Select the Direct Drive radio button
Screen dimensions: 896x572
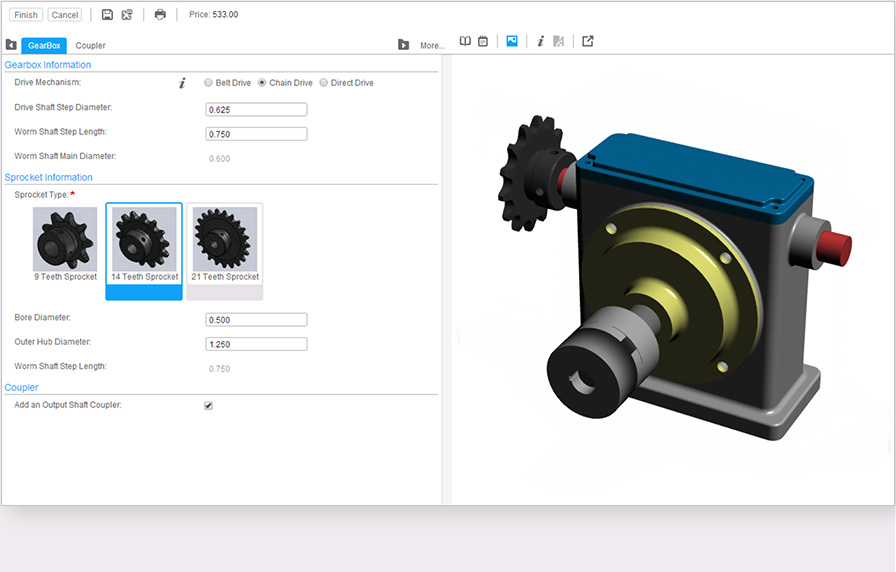tap(323, 83)
